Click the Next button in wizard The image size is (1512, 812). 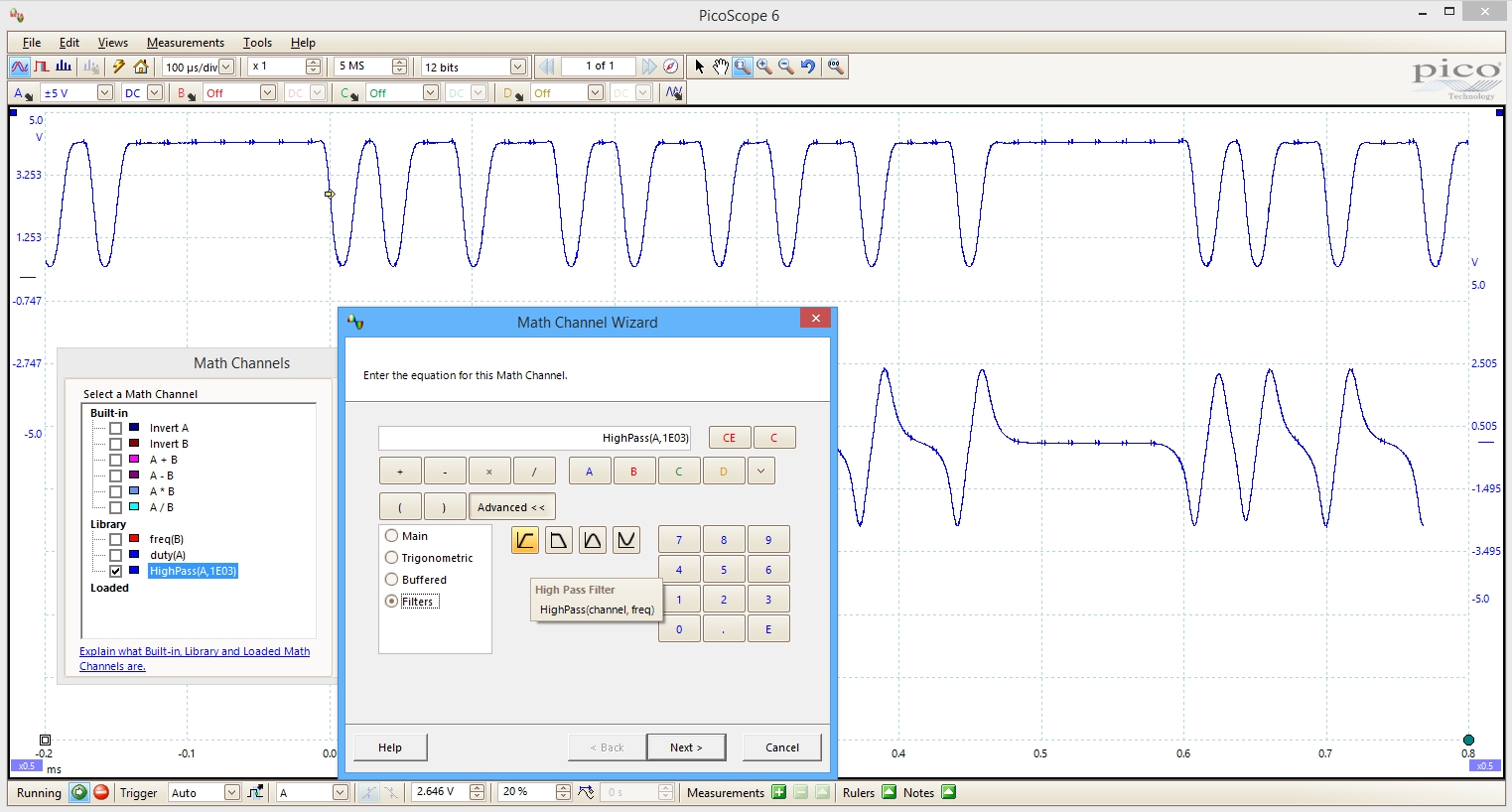686,747
